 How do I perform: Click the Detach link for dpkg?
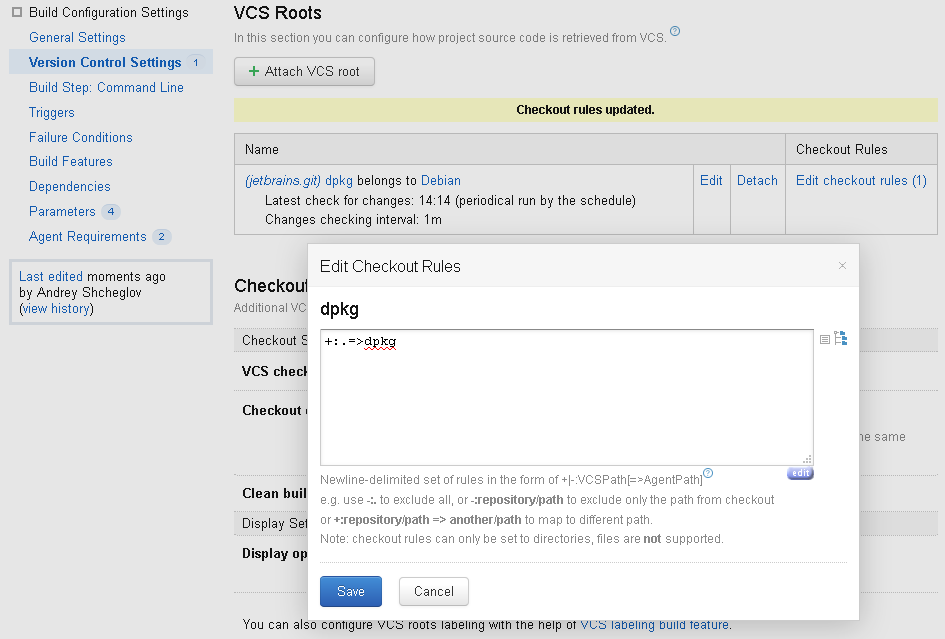click(x=757, y=180)
